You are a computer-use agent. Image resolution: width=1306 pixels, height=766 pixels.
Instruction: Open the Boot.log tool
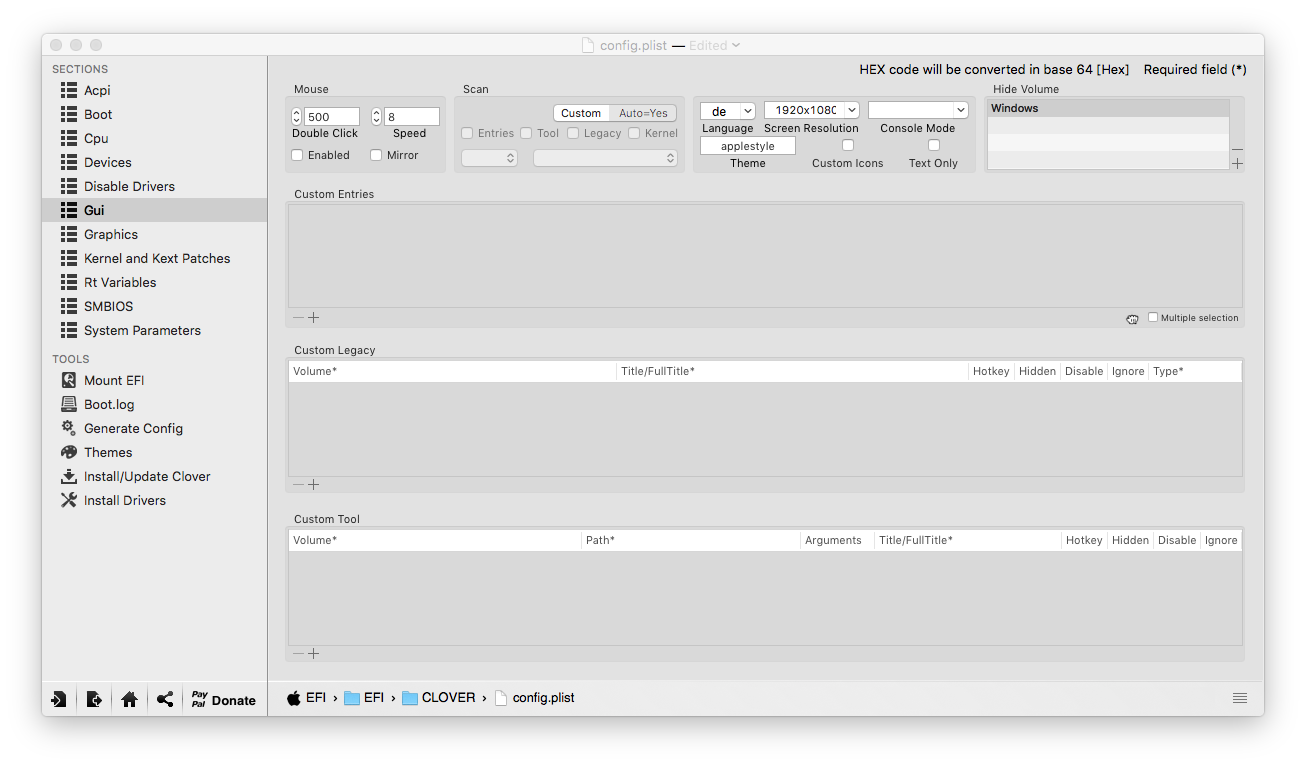click(154, 404)
